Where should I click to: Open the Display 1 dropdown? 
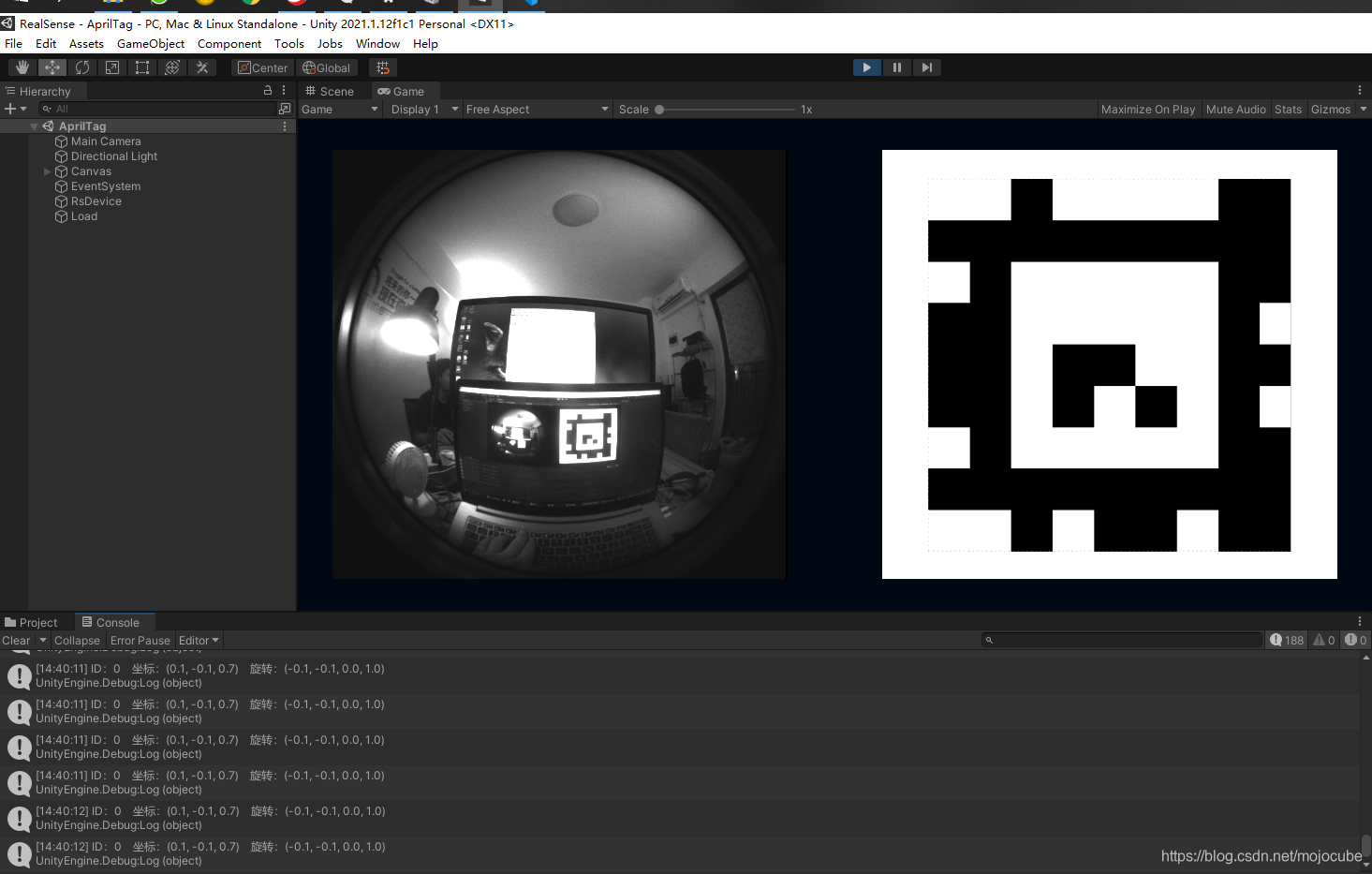(424, 110)
